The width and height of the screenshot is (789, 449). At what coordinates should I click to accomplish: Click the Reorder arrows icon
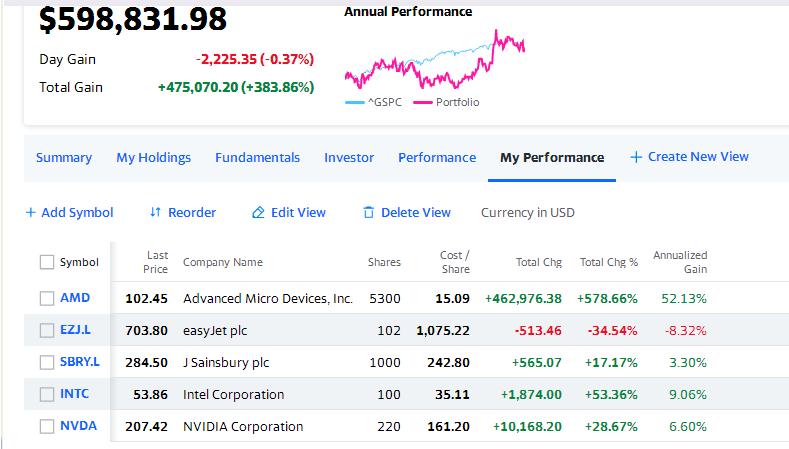tap(155, 212)
